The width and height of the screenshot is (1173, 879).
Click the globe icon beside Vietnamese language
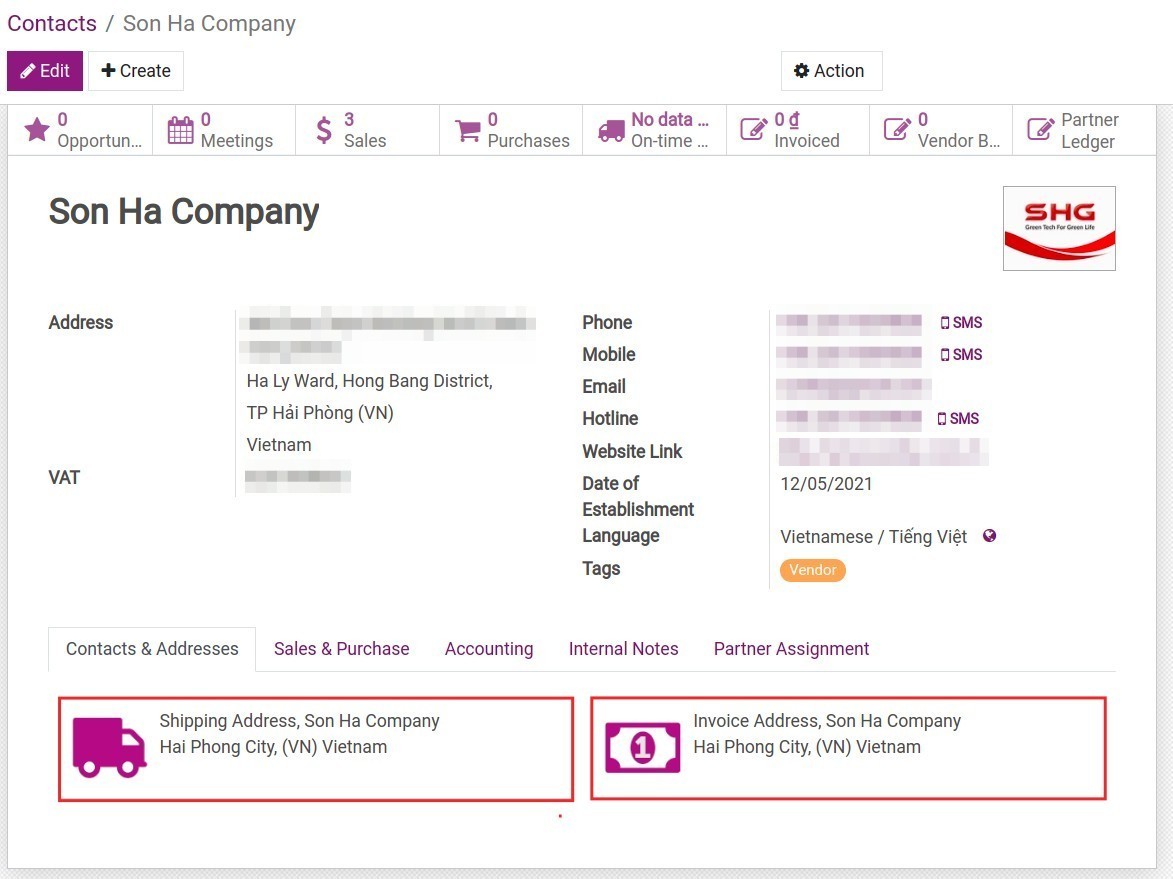(x=989, y=536)
